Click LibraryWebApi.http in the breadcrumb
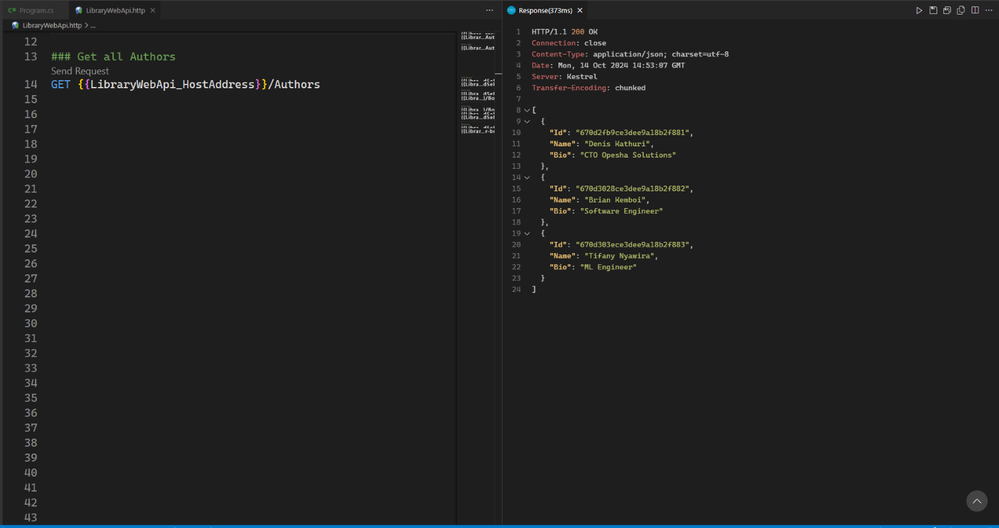Screen dimensions: 999x528 click(51, 25)
